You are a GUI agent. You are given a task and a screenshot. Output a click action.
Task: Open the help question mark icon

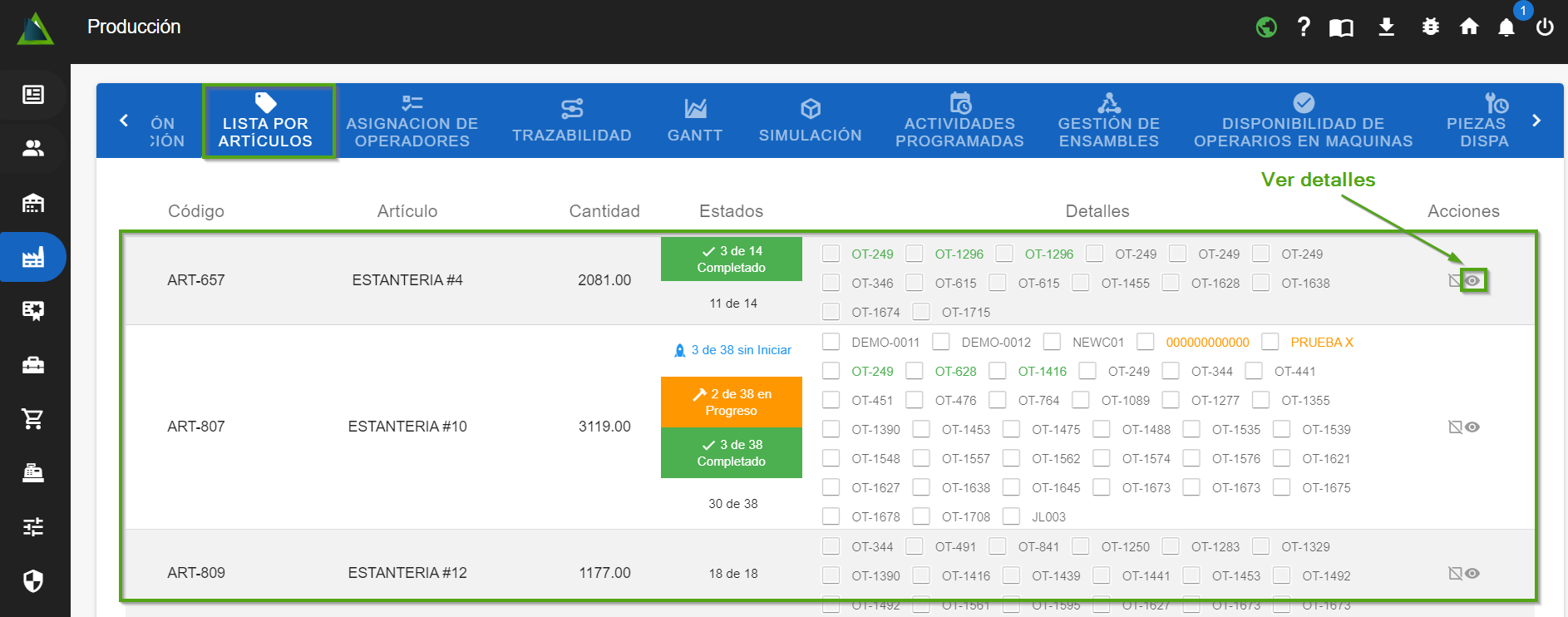1304,27
